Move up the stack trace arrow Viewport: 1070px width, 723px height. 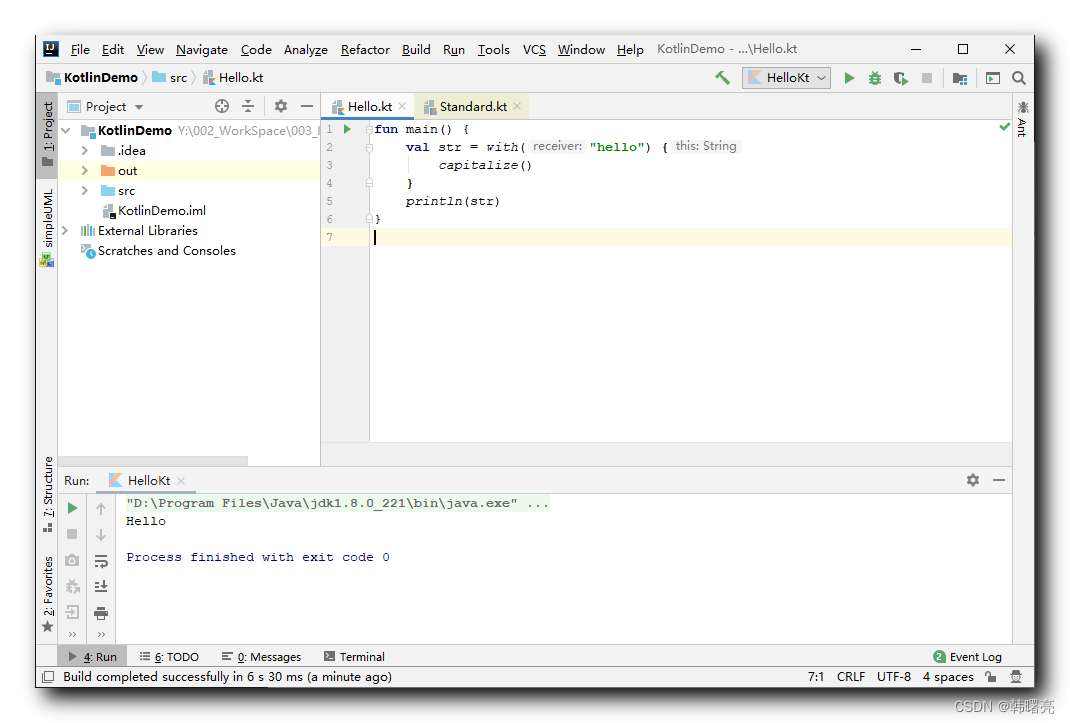click(101, 509)
